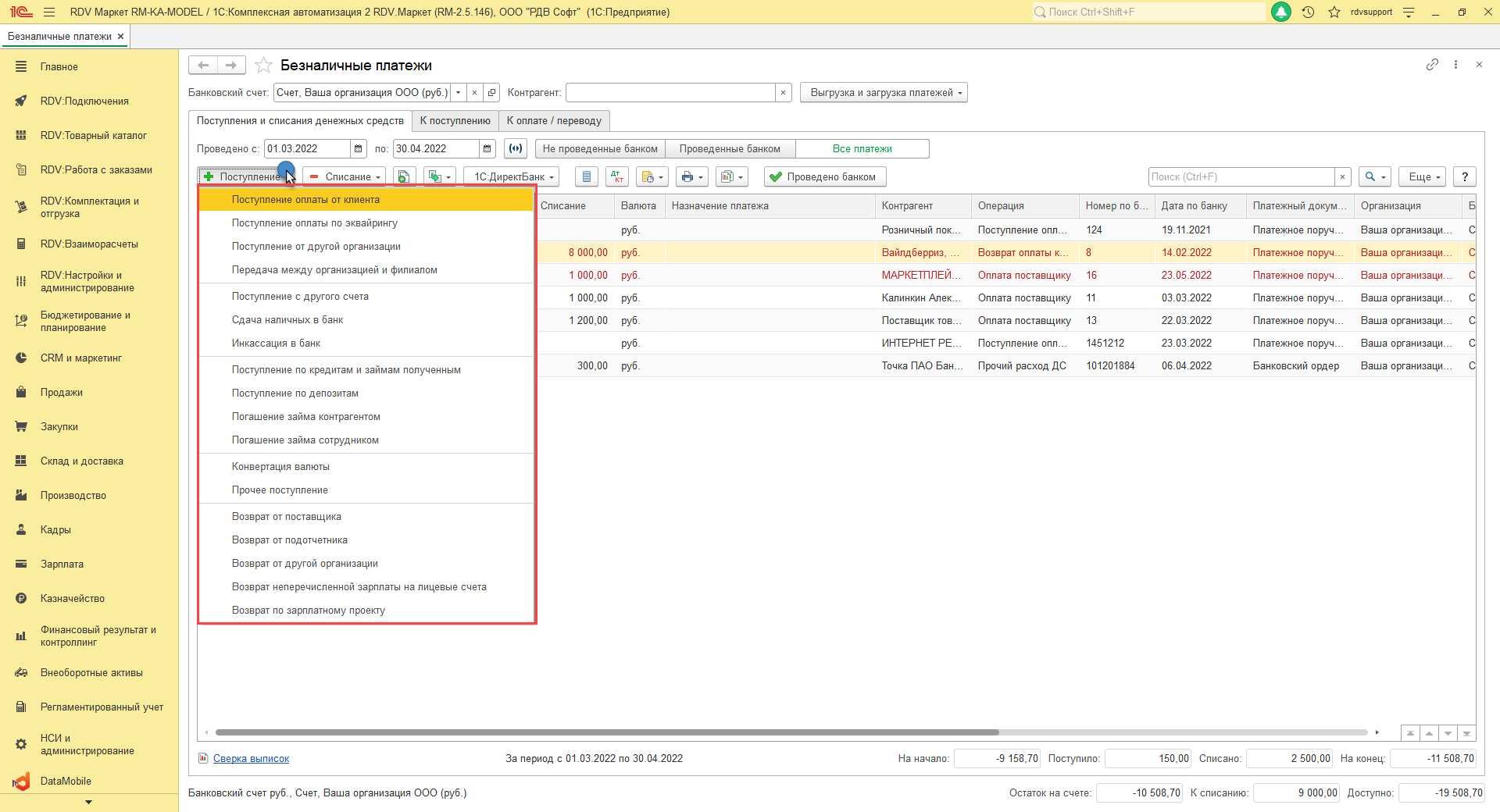Open calendar picker for start date 01.03.2022
Screen dimensions: 1500x812
point(358,149)
